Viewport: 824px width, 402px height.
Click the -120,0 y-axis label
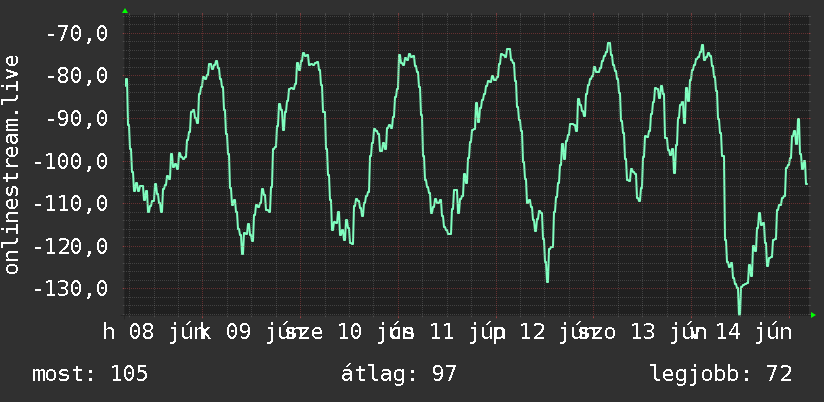coord(71,246)
